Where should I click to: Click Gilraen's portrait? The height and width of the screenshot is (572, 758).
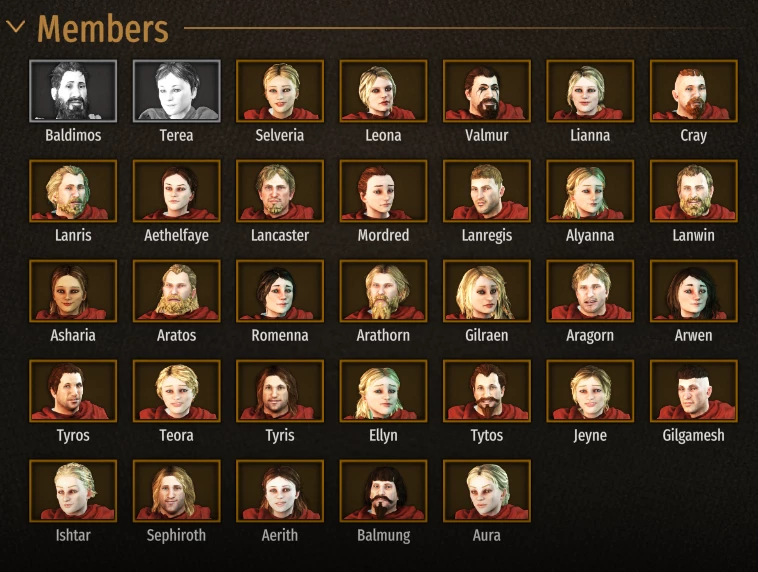487,291
